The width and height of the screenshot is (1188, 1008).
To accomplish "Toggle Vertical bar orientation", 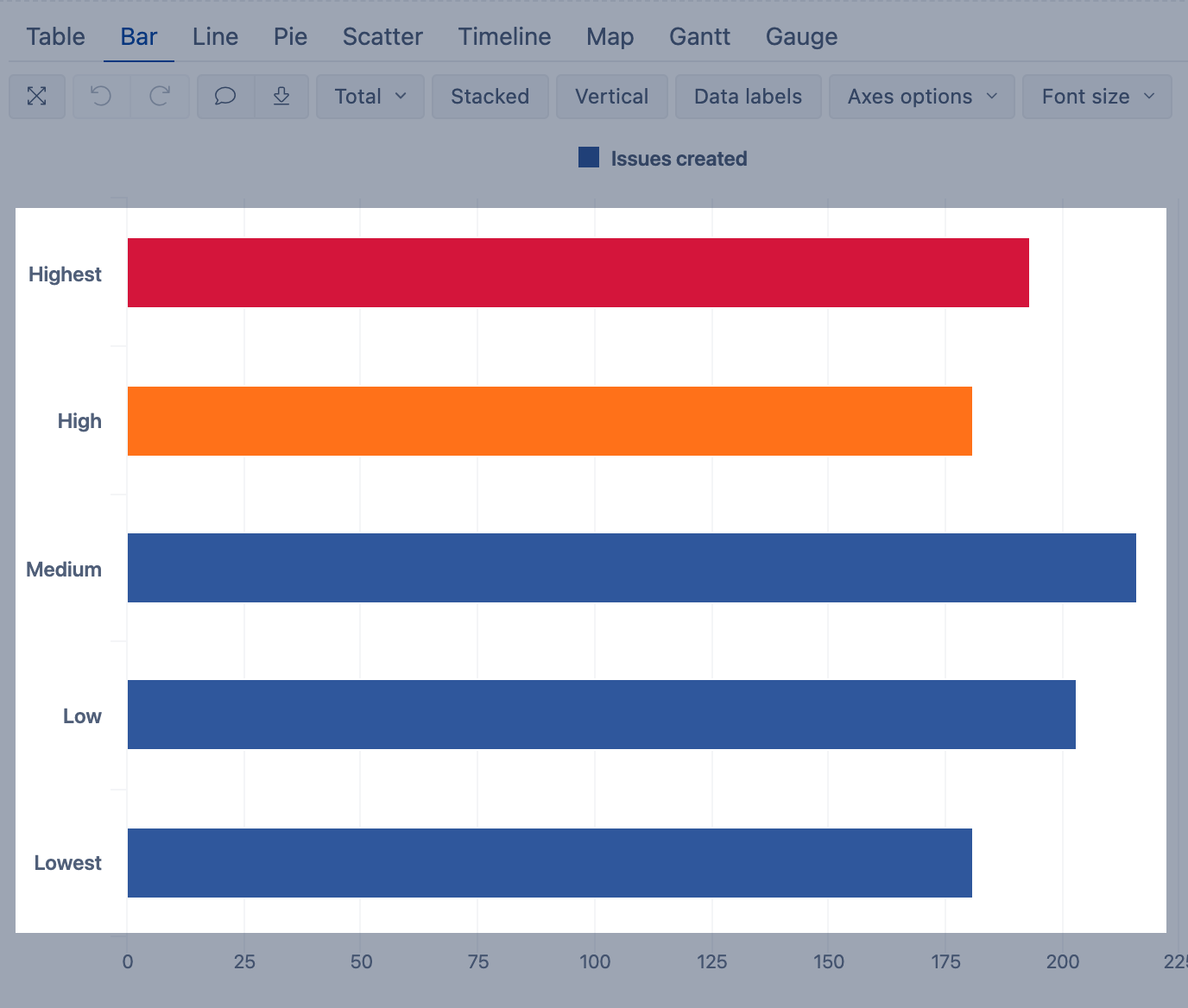I will click(611, 96).
